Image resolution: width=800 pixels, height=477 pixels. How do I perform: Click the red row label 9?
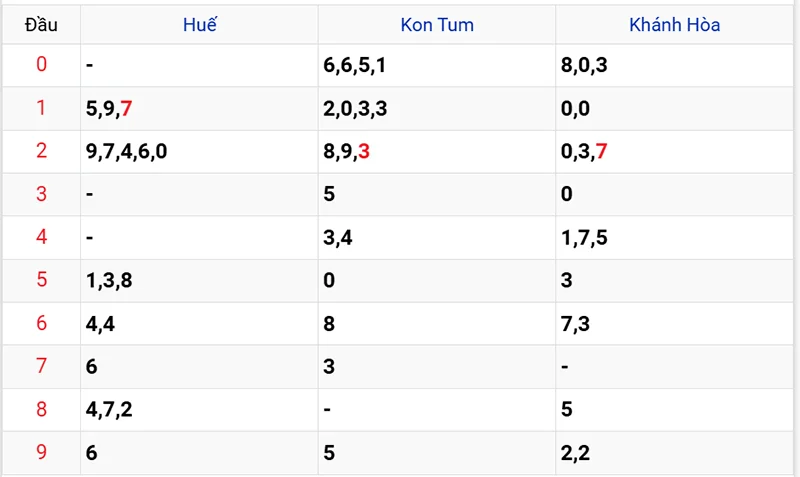tap(41, 453)
